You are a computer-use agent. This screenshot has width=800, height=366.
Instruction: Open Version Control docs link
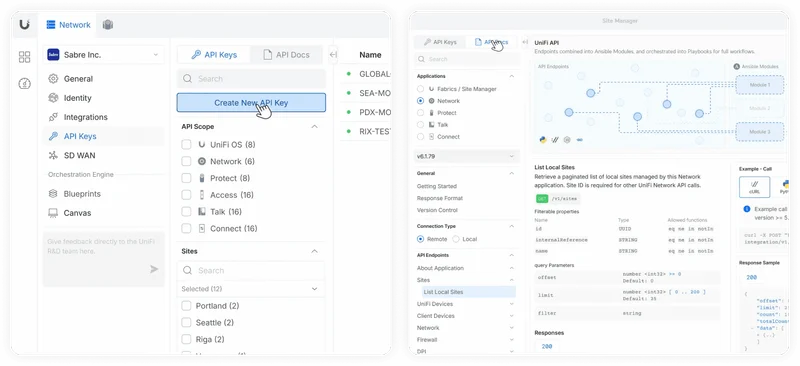click(437, 210)
